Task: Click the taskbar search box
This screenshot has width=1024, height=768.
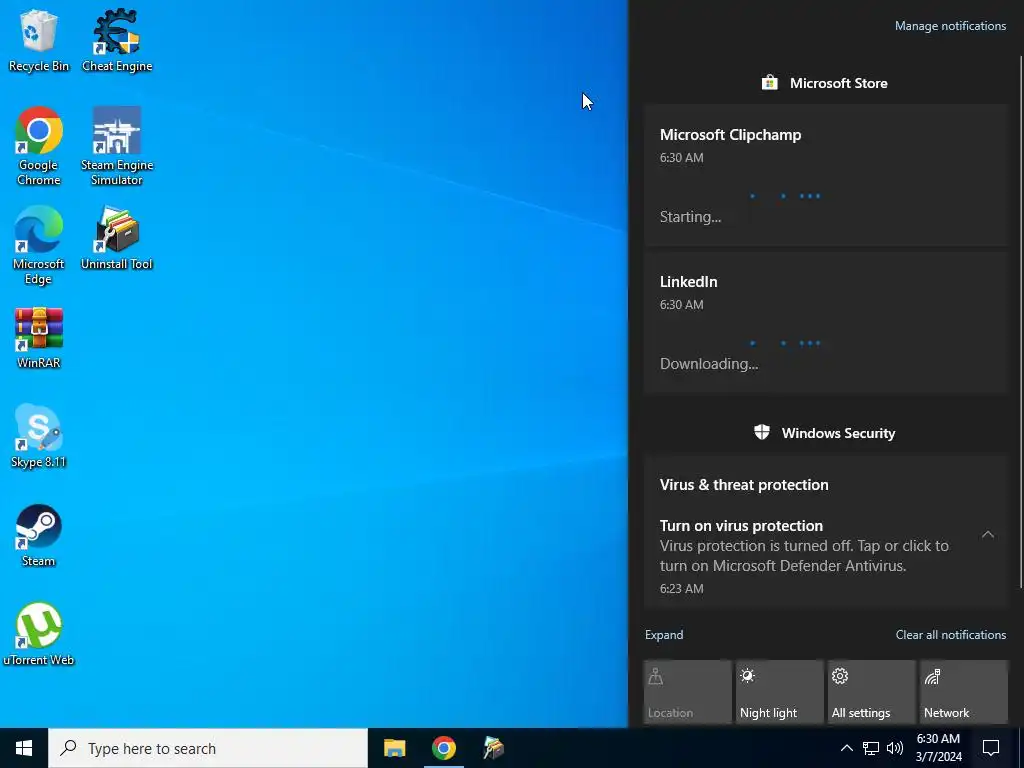Action: [208, 748]
